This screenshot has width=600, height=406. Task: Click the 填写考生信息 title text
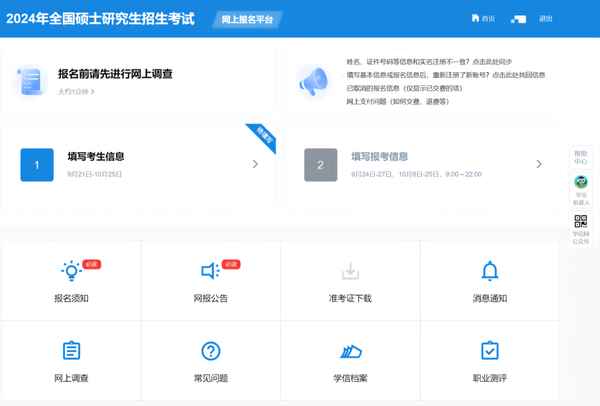pos(96,157)
